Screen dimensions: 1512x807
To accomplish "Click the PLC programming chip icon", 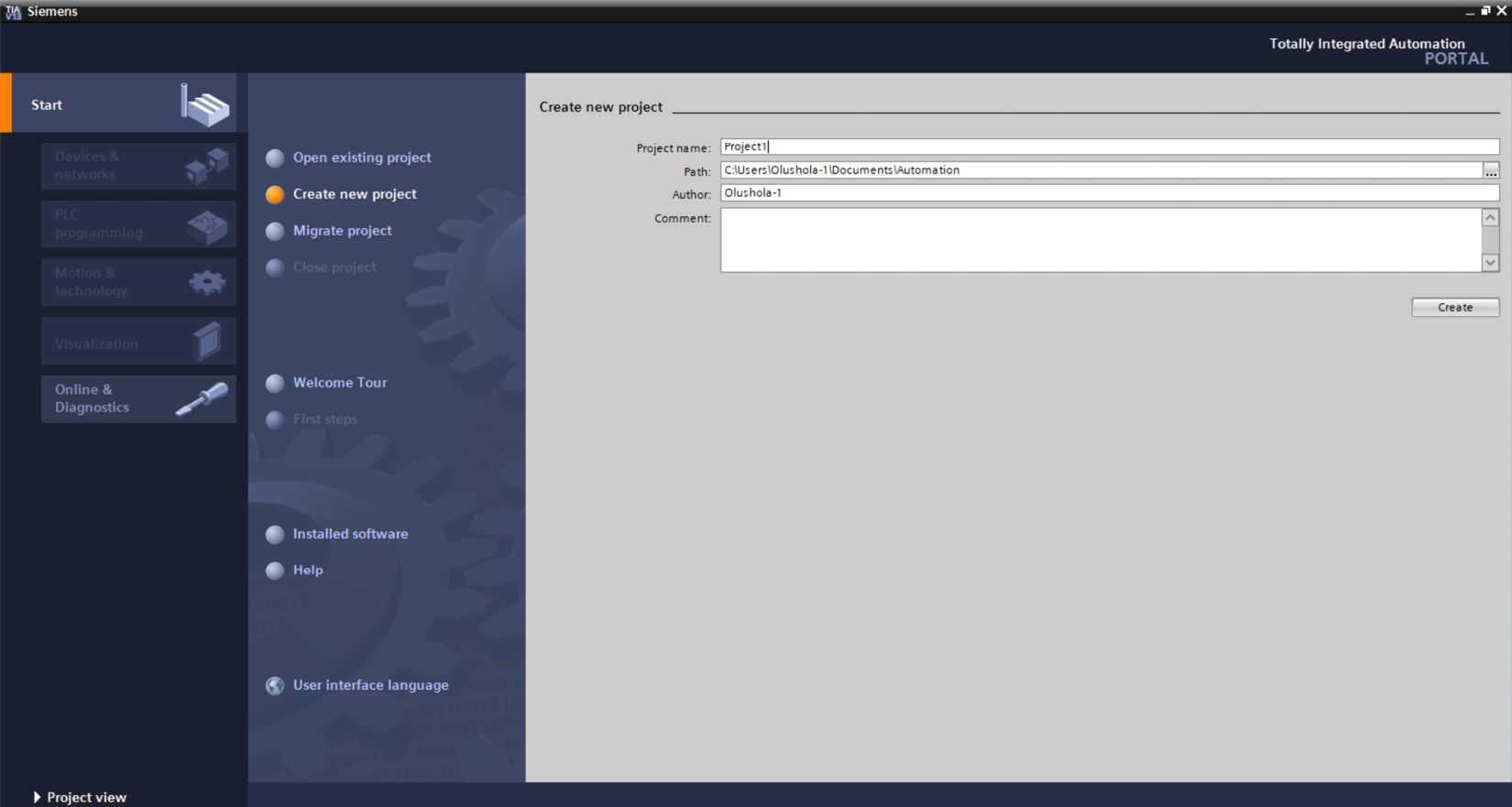I will pyautogui.click(x=207, y=226).
